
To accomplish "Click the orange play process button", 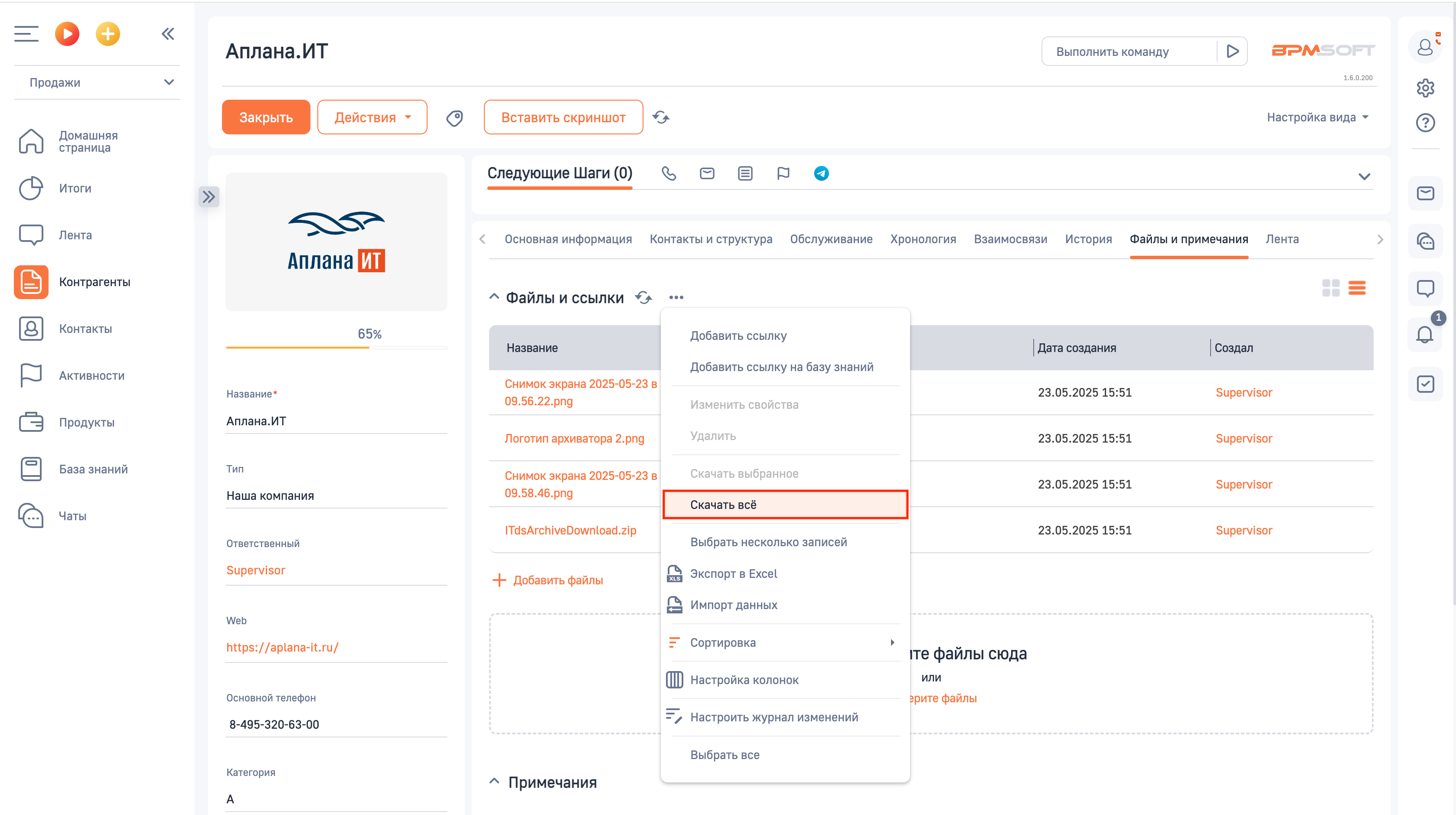I will (67, 34).
